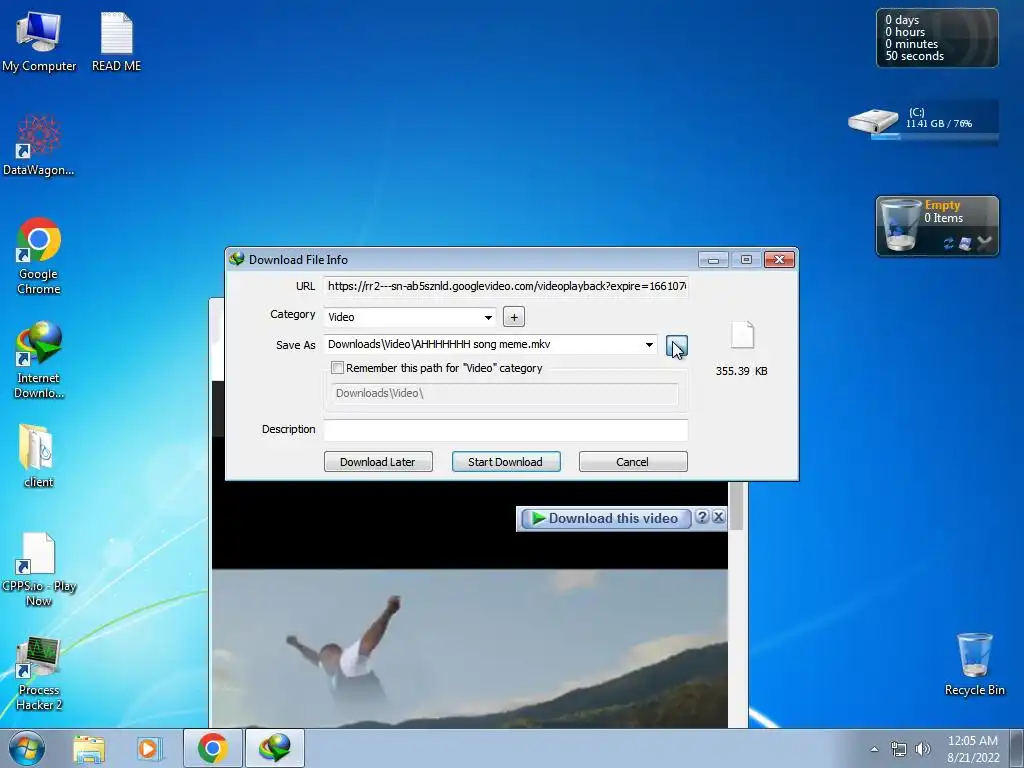Screen dimensions: 1024x768
Task: Open the Recycle Bin desktop icon
Action: click(x=974, y=664)
